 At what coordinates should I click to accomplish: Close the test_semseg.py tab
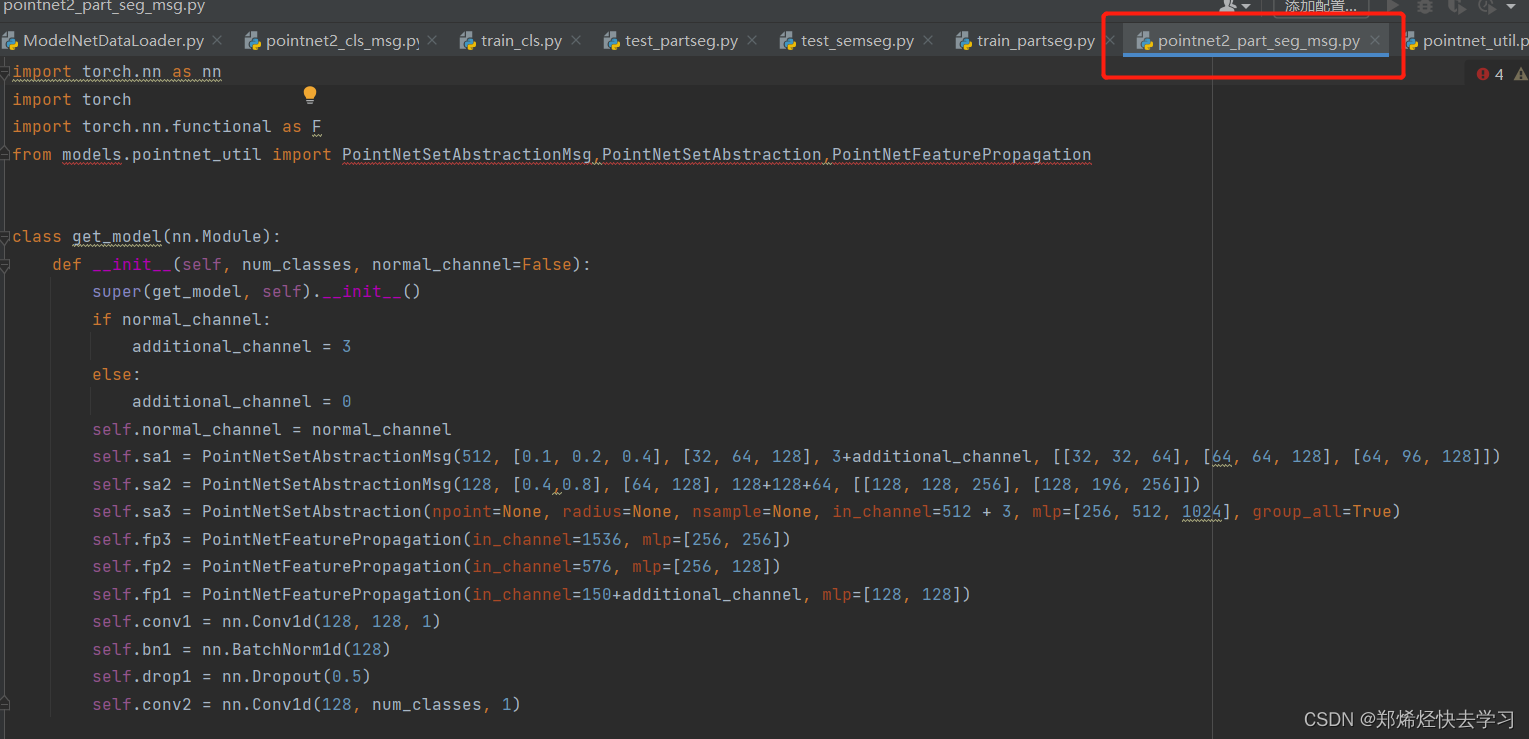(928, 41)
